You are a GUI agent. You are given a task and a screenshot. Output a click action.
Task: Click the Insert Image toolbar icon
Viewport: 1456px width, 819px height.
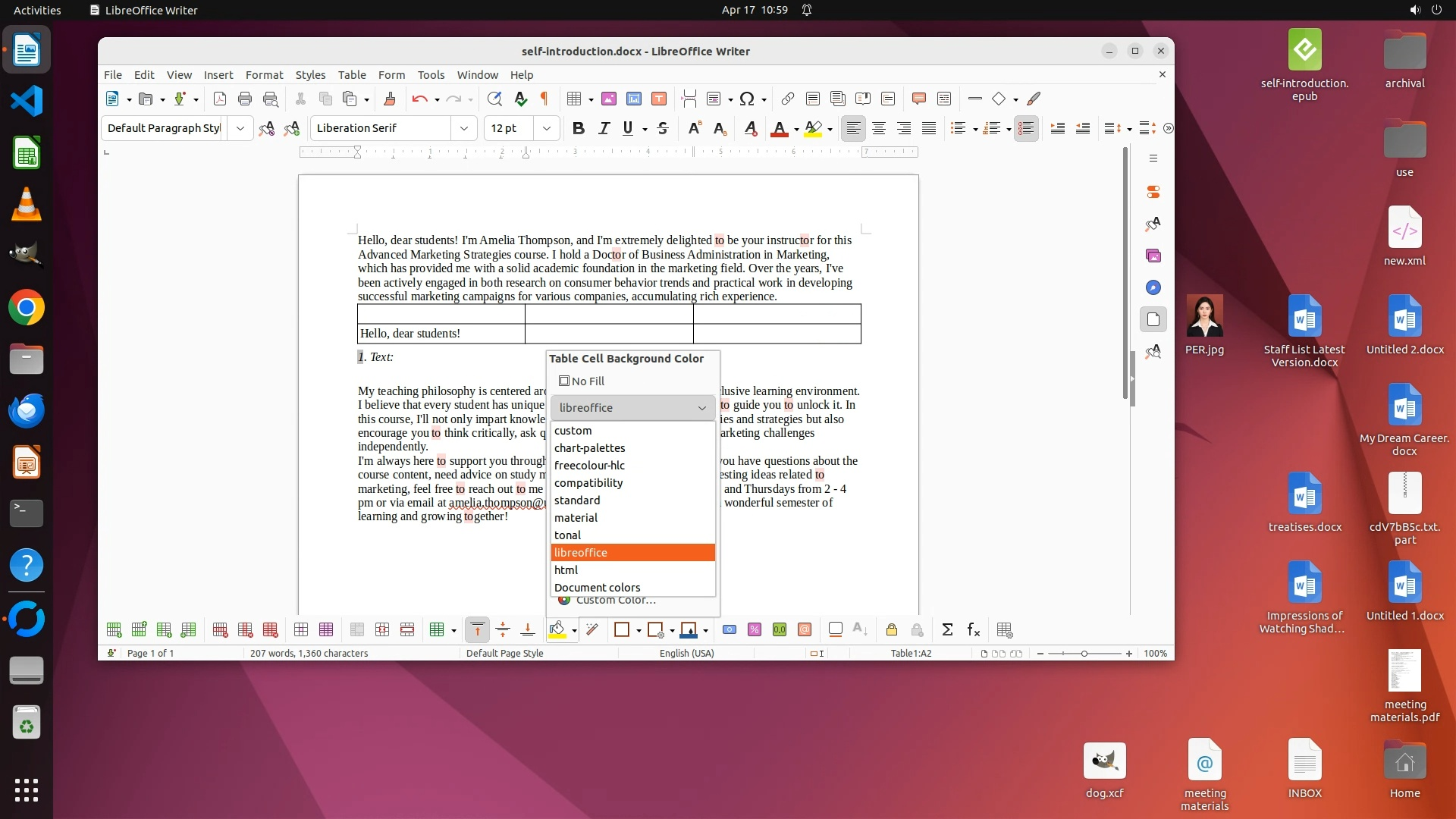tap(609, 99)
